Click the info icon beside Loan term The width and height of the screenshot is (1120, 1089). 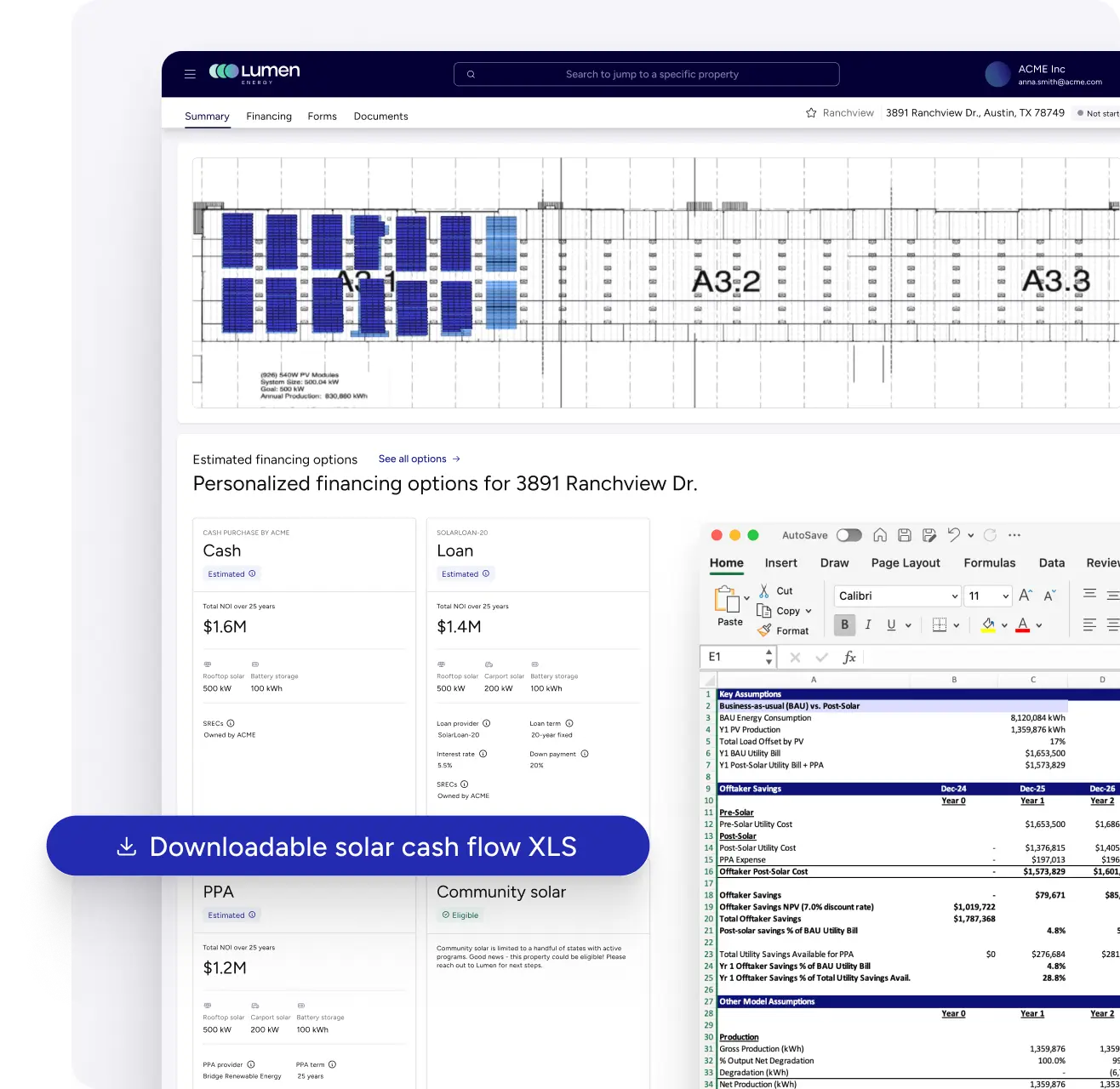pyautogui.click(x=569, y=723)
